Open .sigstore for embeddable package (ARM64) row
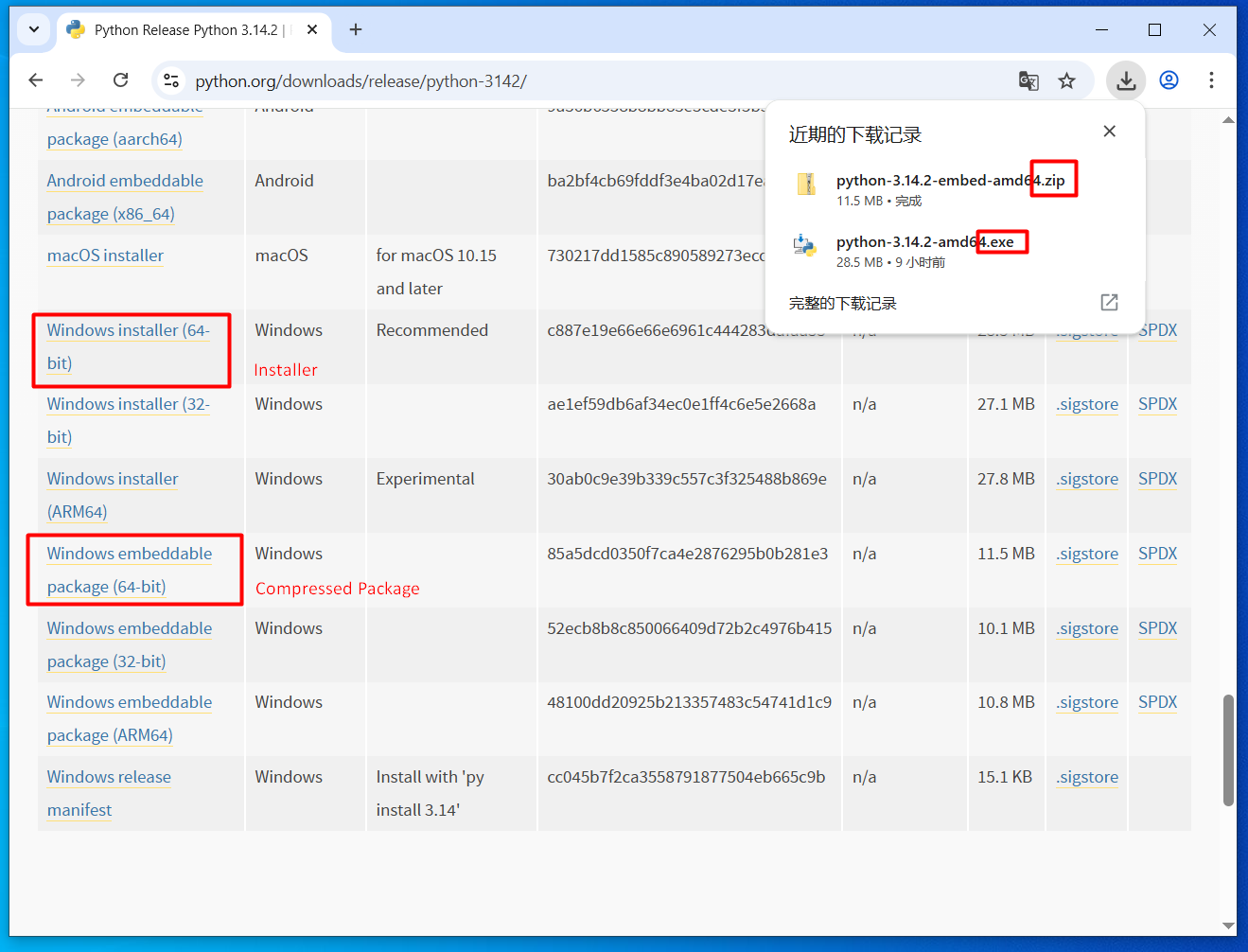 1087,702
